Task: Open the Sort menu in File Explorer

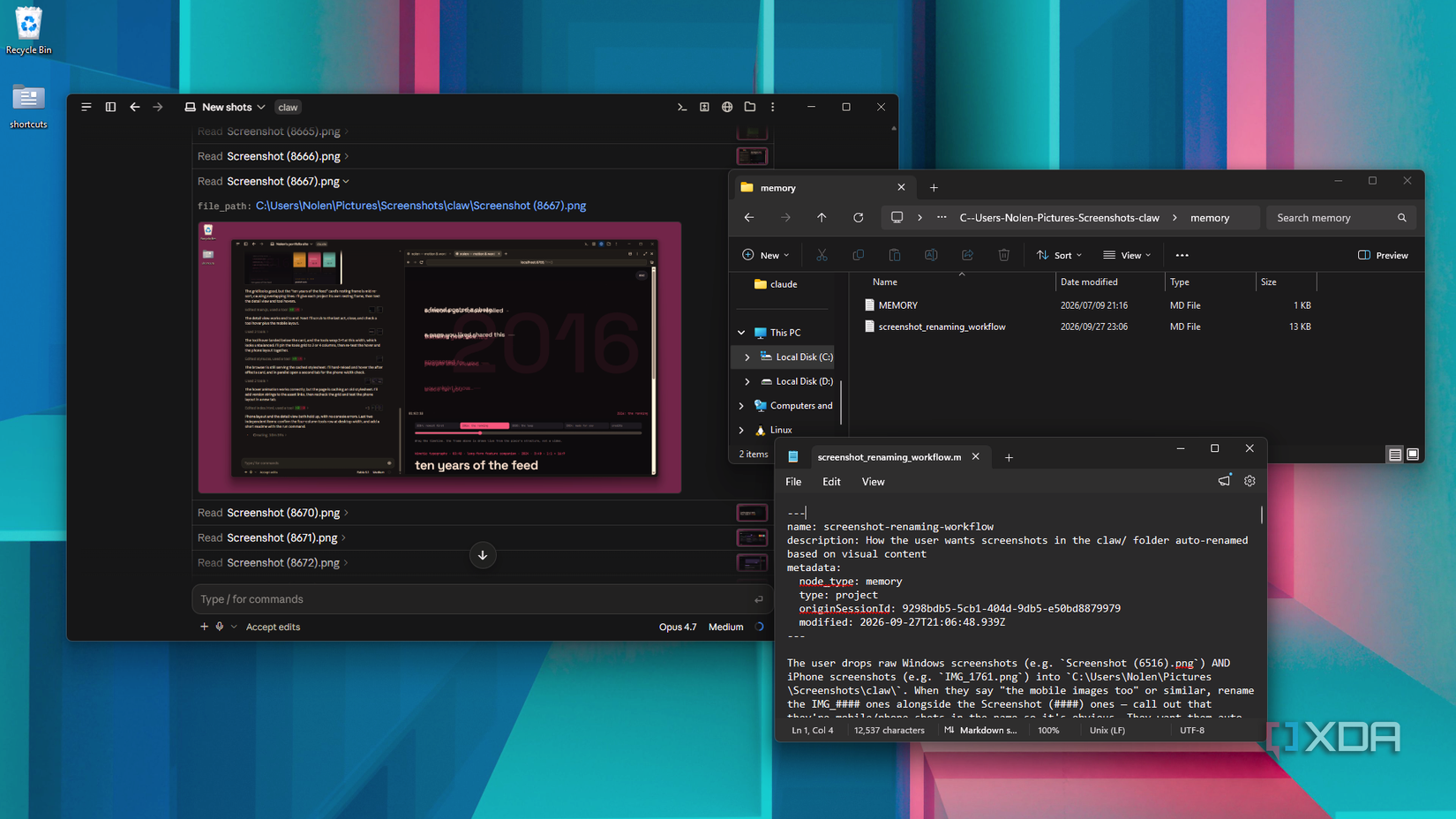Action: 1059,255
